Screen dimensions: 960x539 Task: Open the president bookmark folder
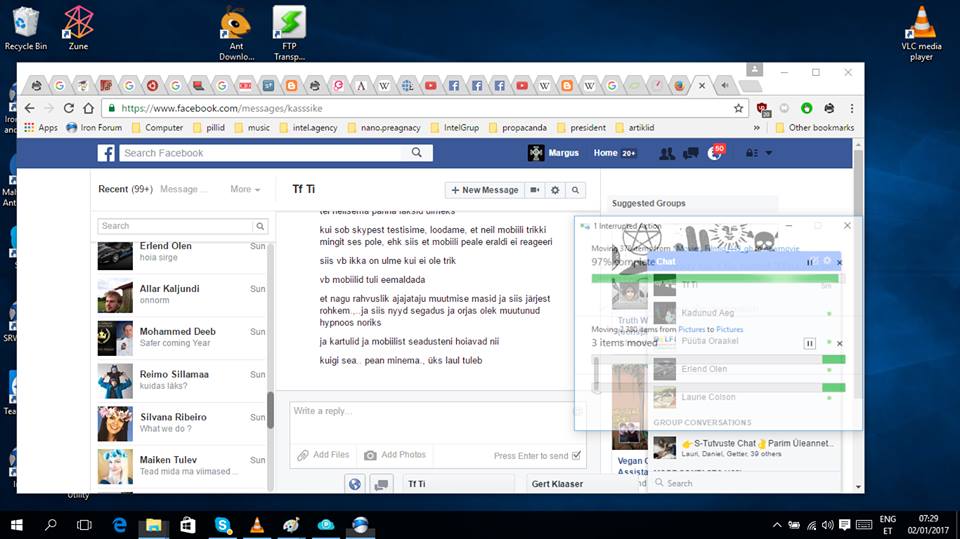tap(581, 127)
